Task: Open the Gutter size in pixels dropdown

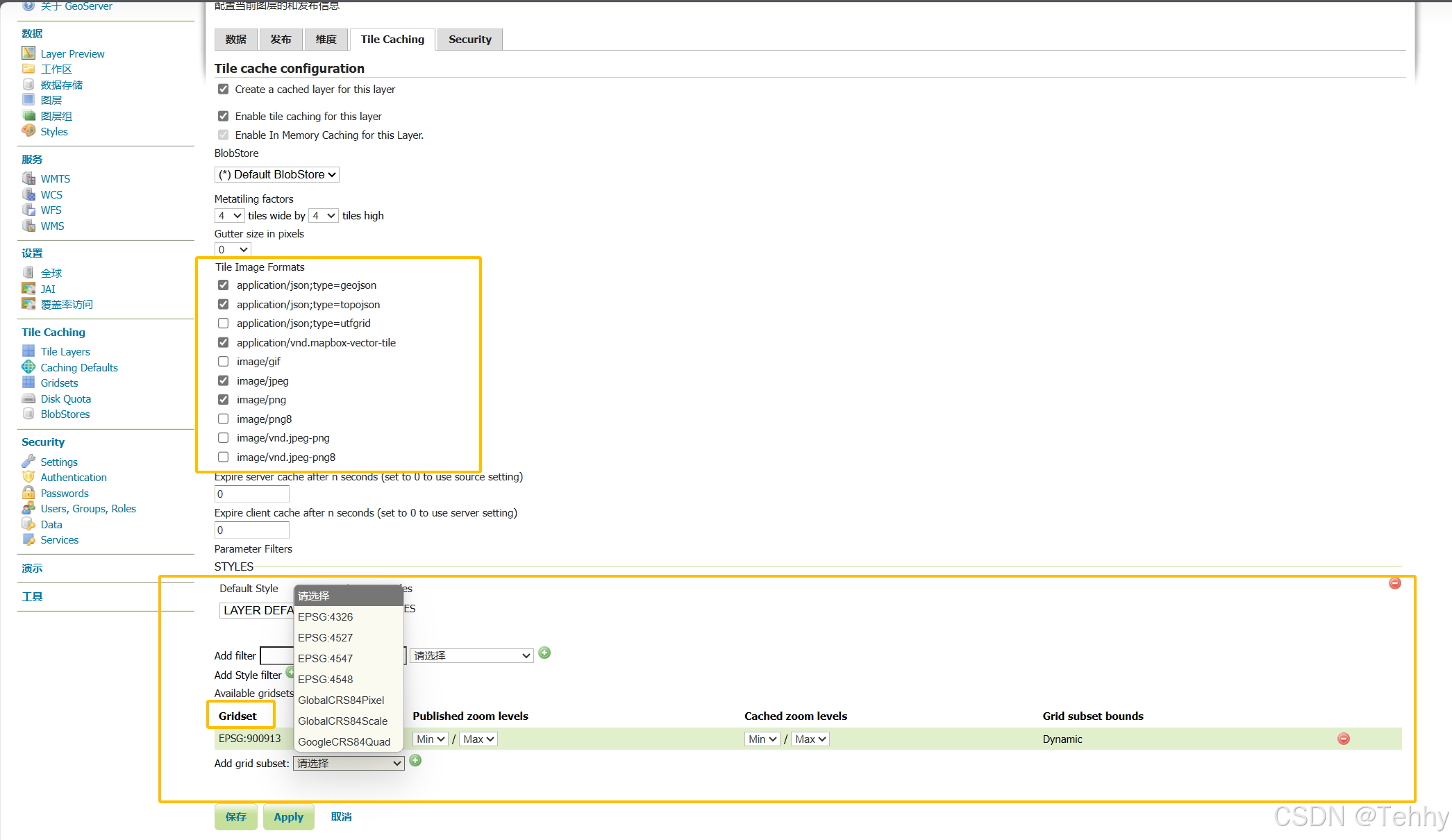Action: 232,249
